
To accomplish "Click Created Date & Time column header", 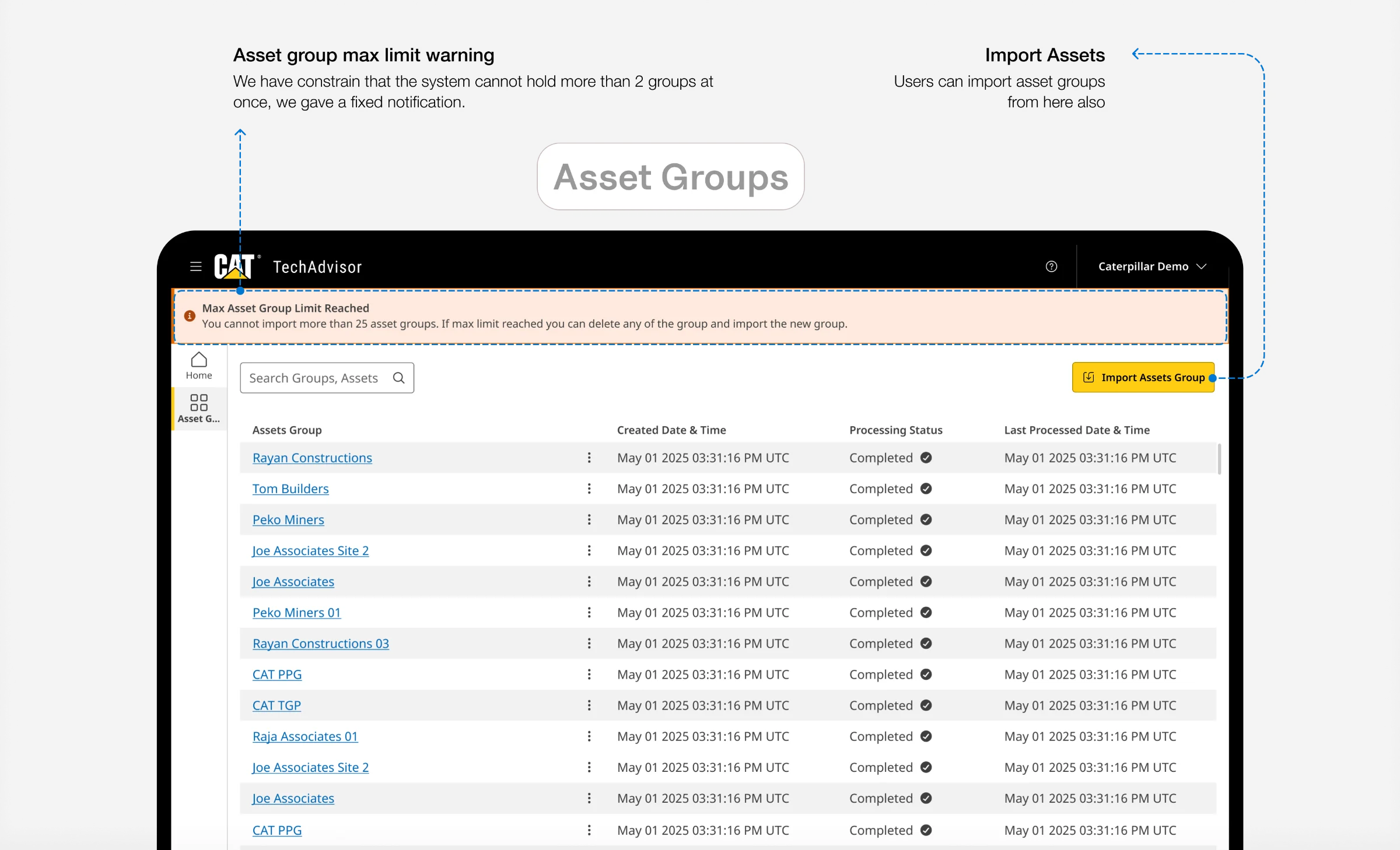I will click(x=671, y=430).
